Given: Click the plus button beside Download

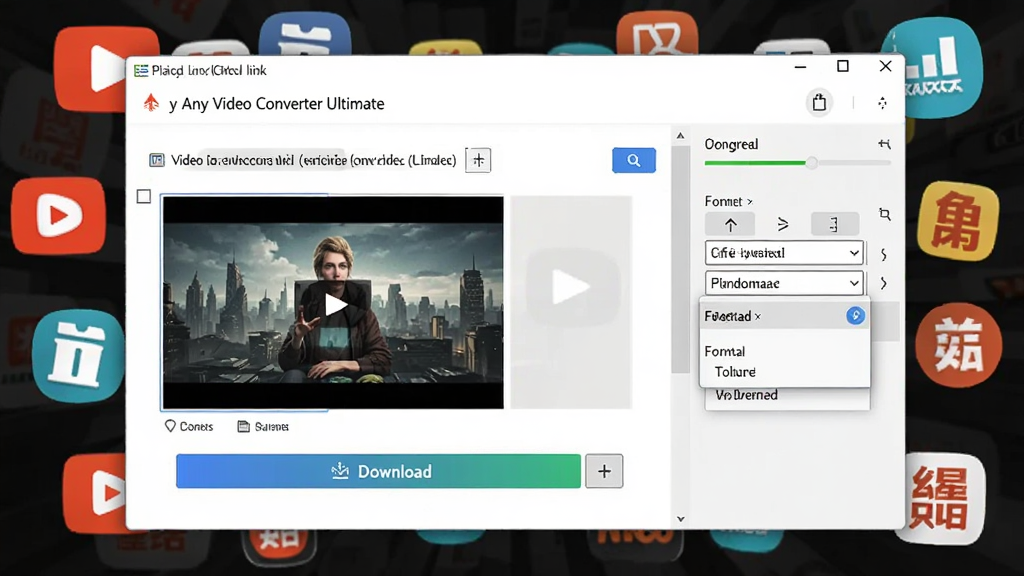Looking at the screenshot, I should (x=604, y=471).
